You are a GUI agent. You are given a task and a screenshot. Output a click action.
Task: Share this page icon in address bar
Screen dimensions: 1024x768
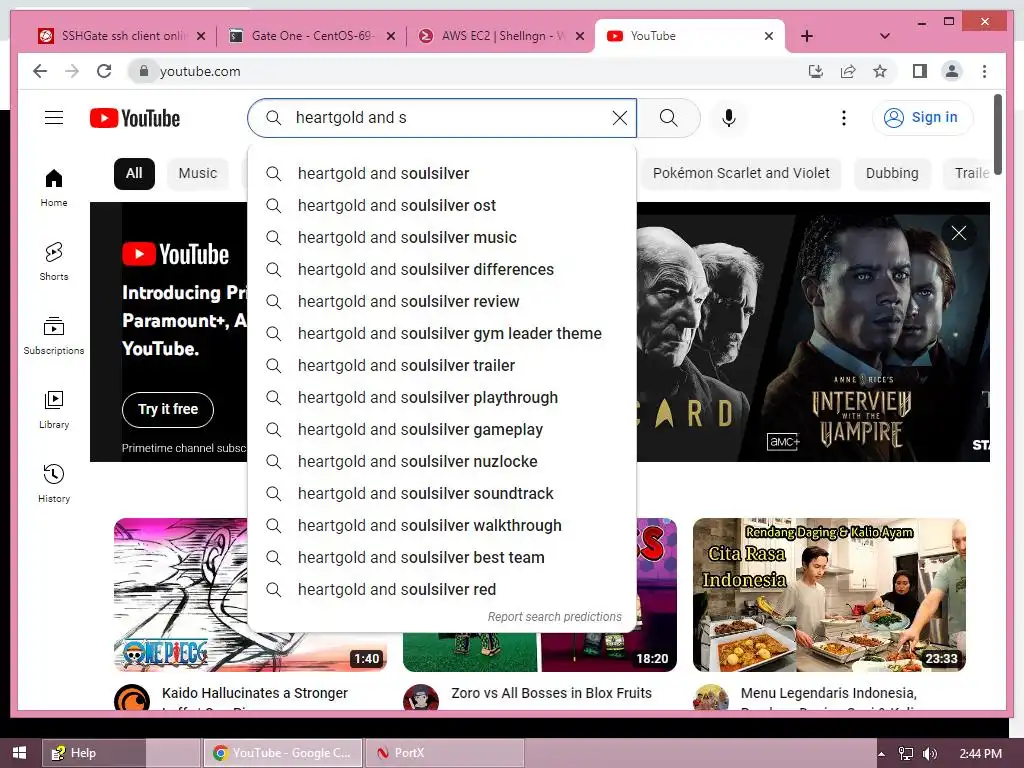click(x=848, y=71)
